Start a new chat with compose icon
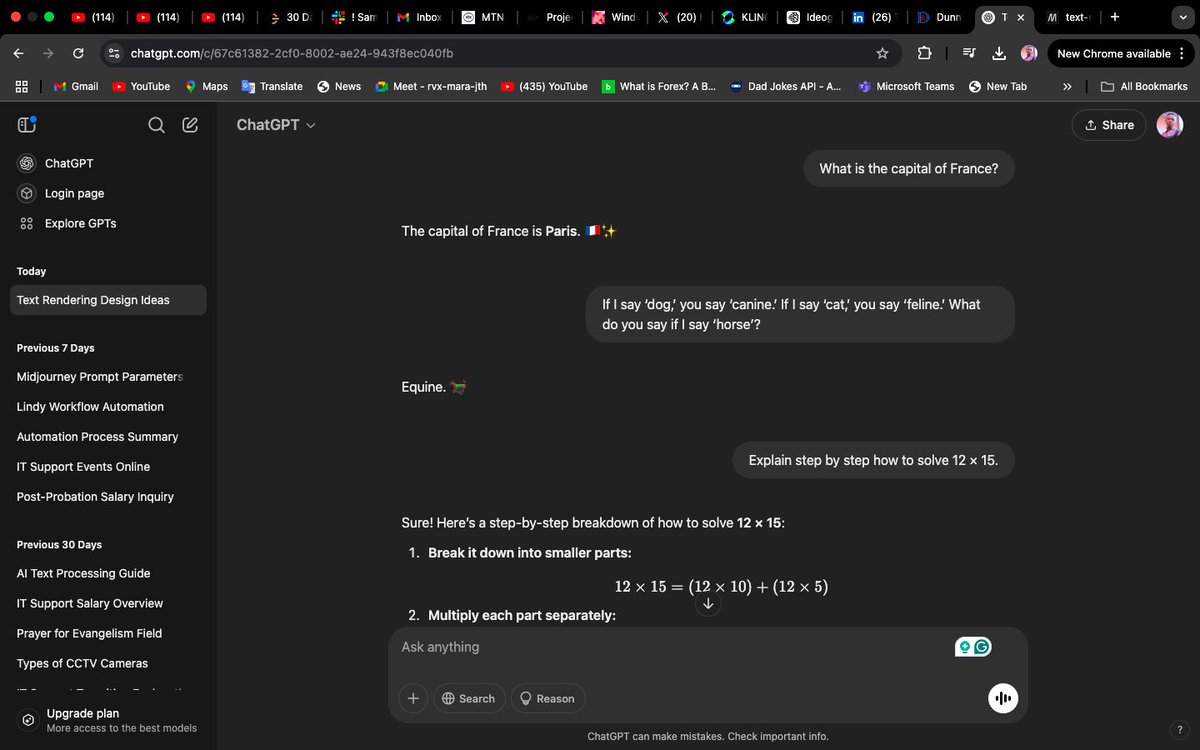The height and width of the screenshot is (750, 1200). click(190, 125)
